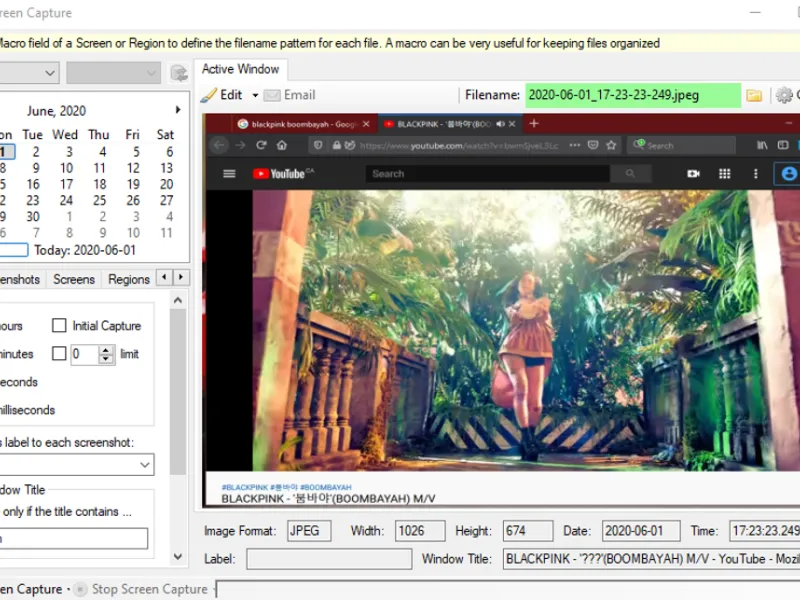Viewport: 800px width, 600px height.
Task: Enable the Initial Capture checkbox
Action: tap(59, 326)
